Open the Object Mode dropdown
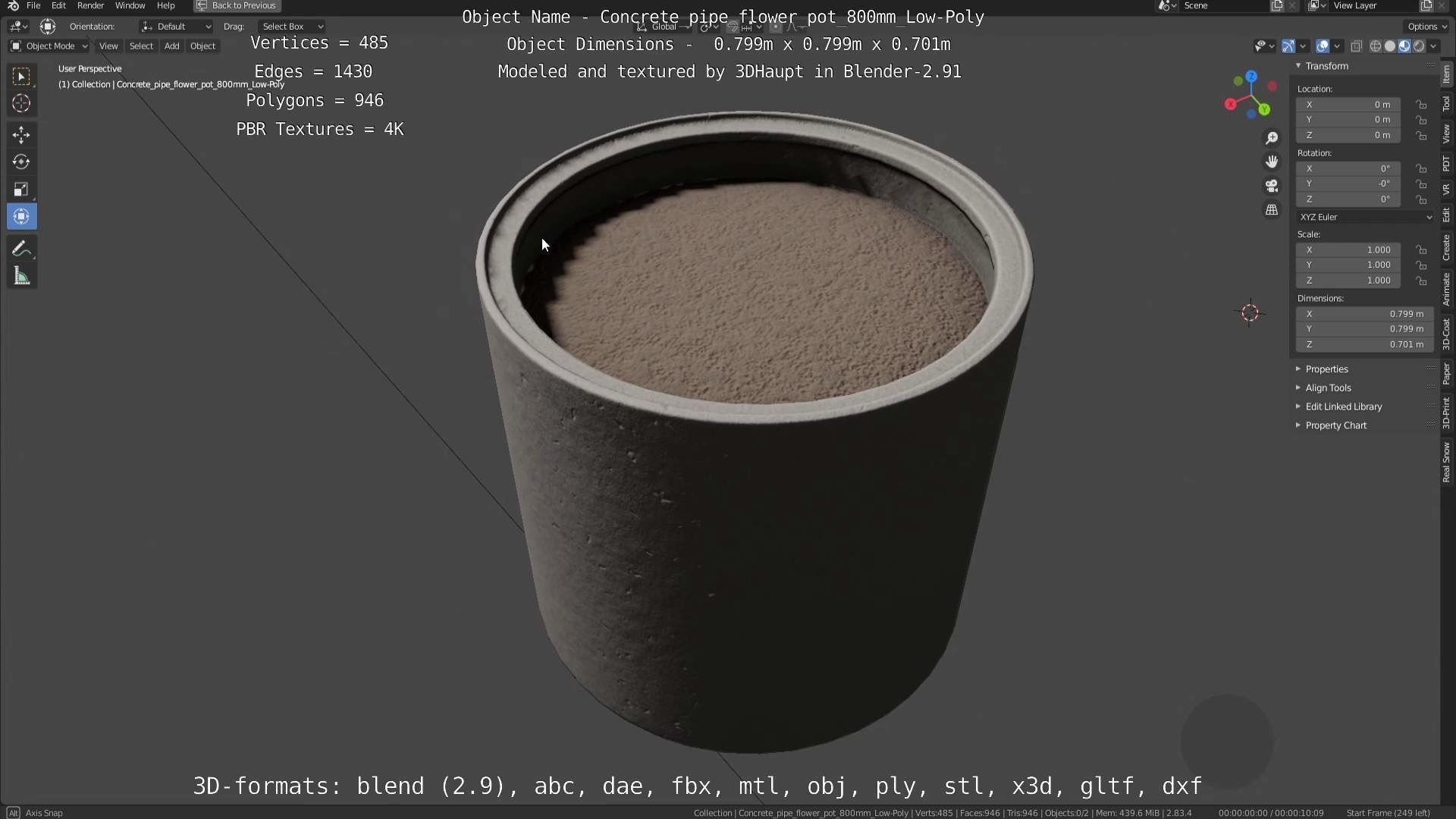The image size is (1456, 819). [x=49, y=46]
